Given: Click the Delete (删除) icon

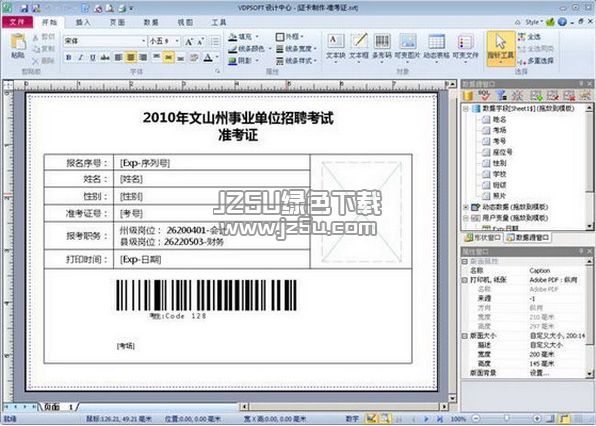Looking at the screenshot, I should [x=36, y=61].
